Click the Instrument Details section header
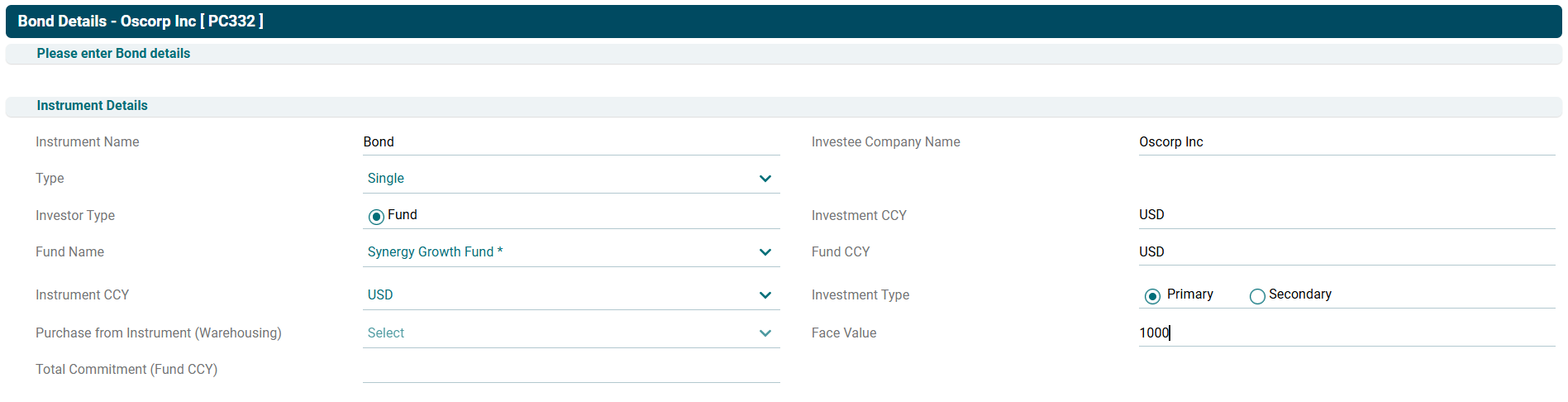Image resolution: width=1568 pixels, height=402 pixels. click(x=92, y=106)
